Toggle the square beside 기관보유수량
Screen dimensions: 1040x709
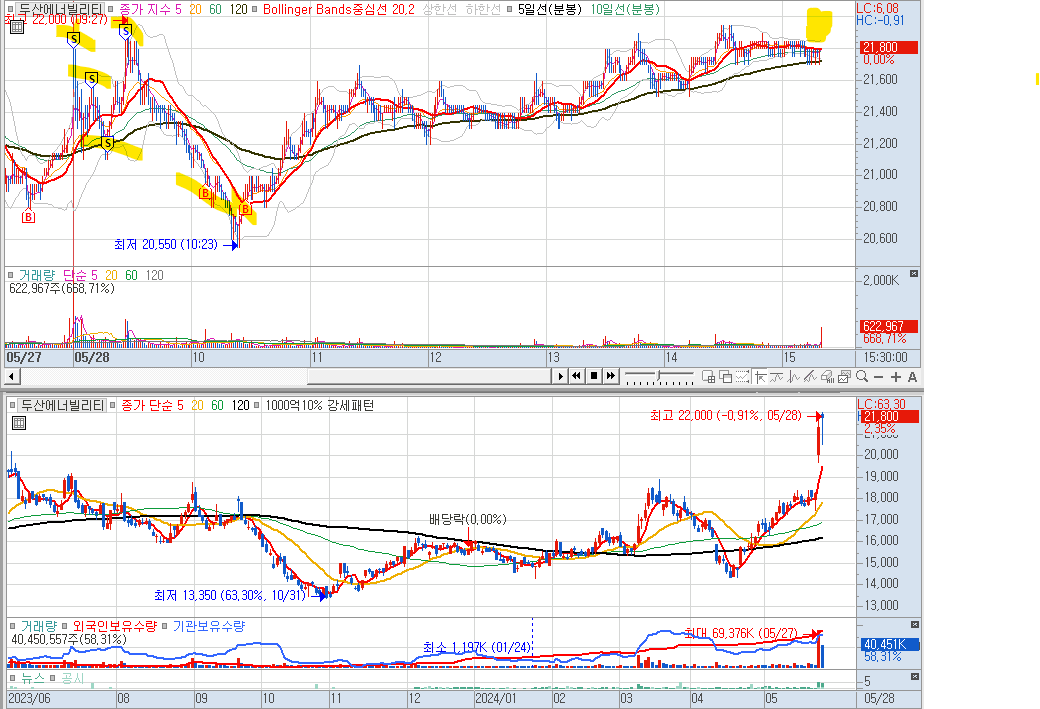coord(164,625)
